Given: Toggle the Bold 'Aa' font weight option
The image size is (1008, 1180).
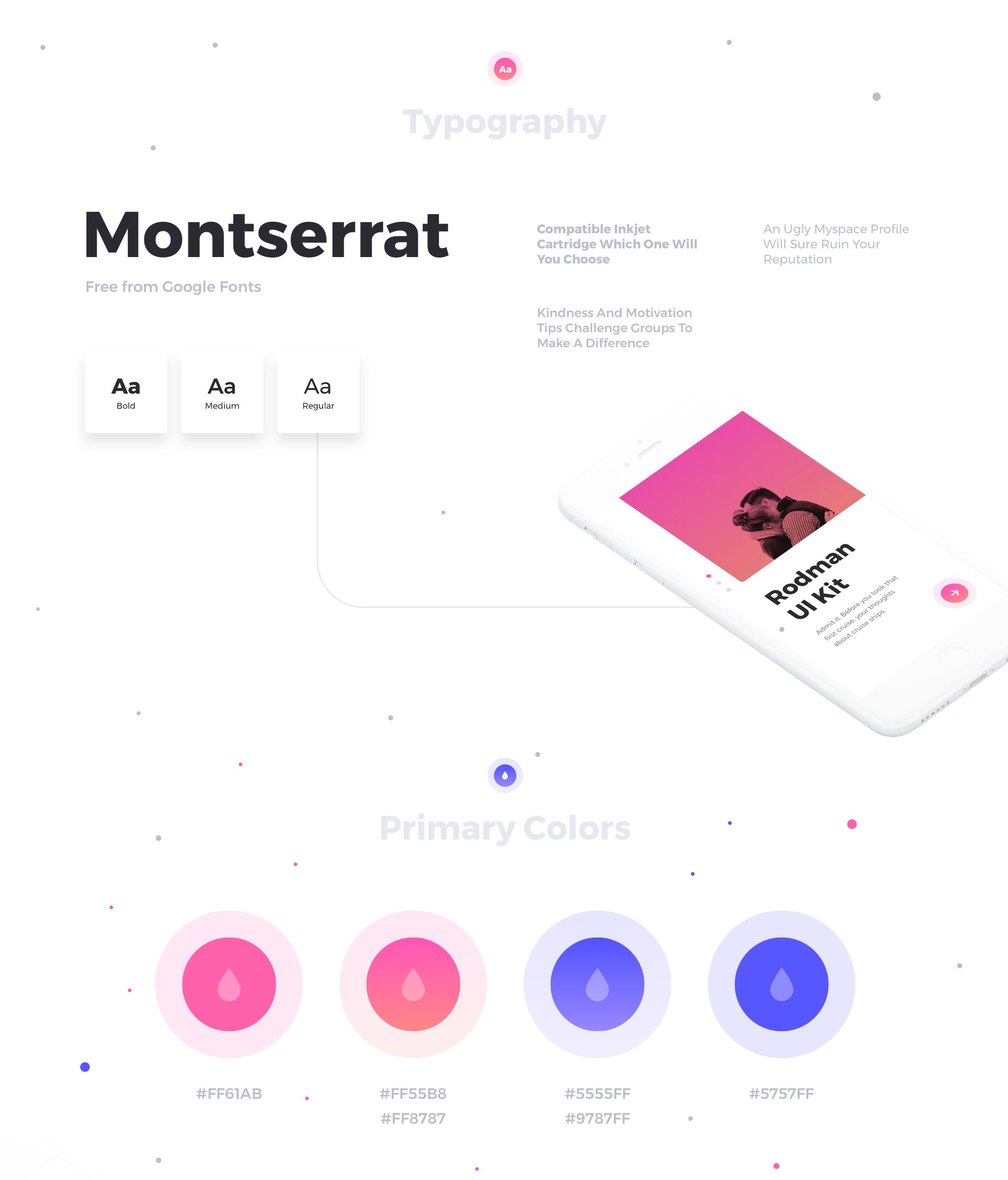Looking at the screenshot, I should pos(126,390).
